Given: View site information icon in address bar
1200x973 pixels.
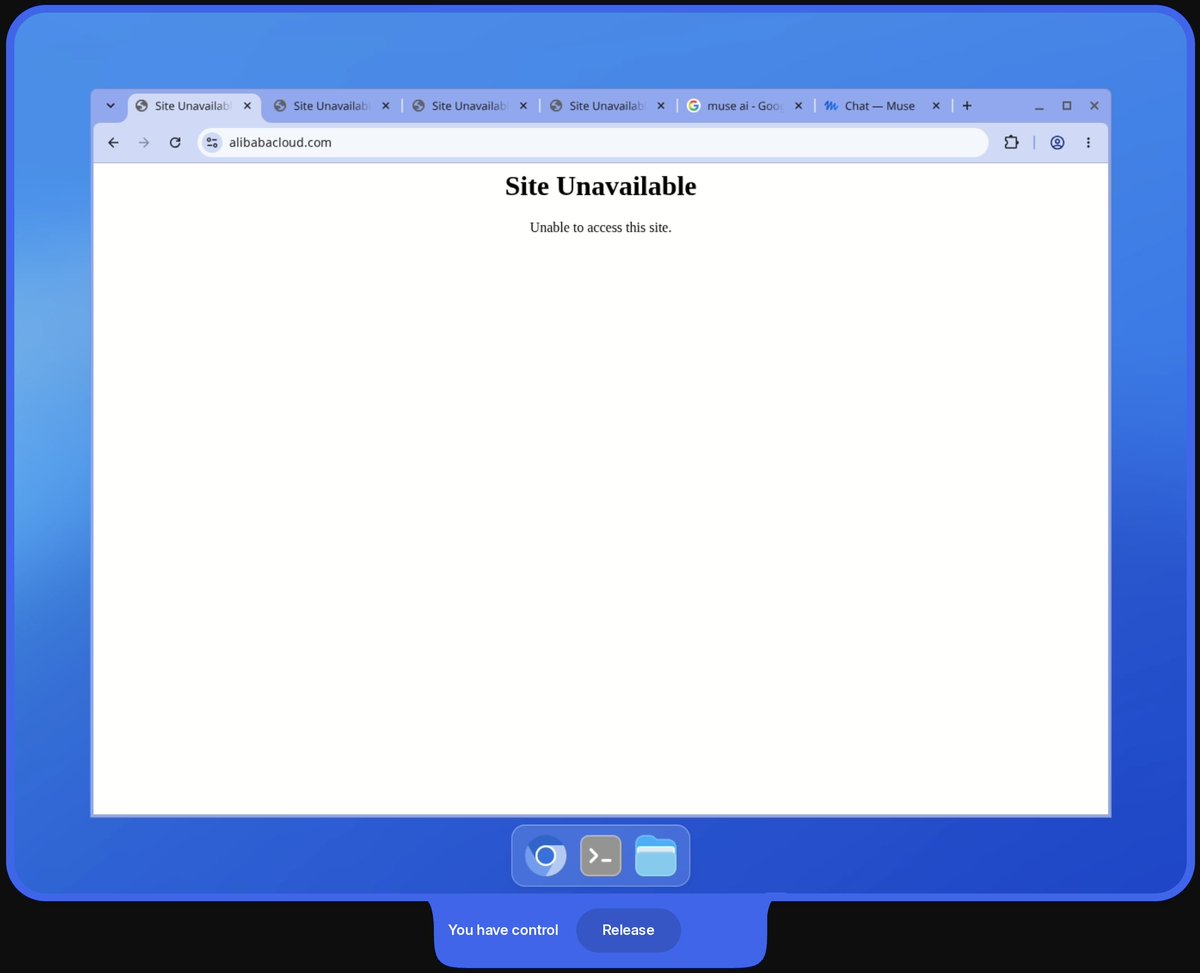Looking at the screenshot, I should 212,143.
